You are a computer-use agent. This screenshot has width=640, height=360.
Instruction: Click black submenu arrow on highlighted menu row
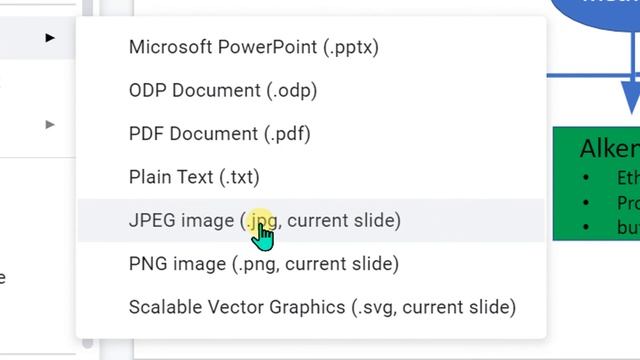50,38
